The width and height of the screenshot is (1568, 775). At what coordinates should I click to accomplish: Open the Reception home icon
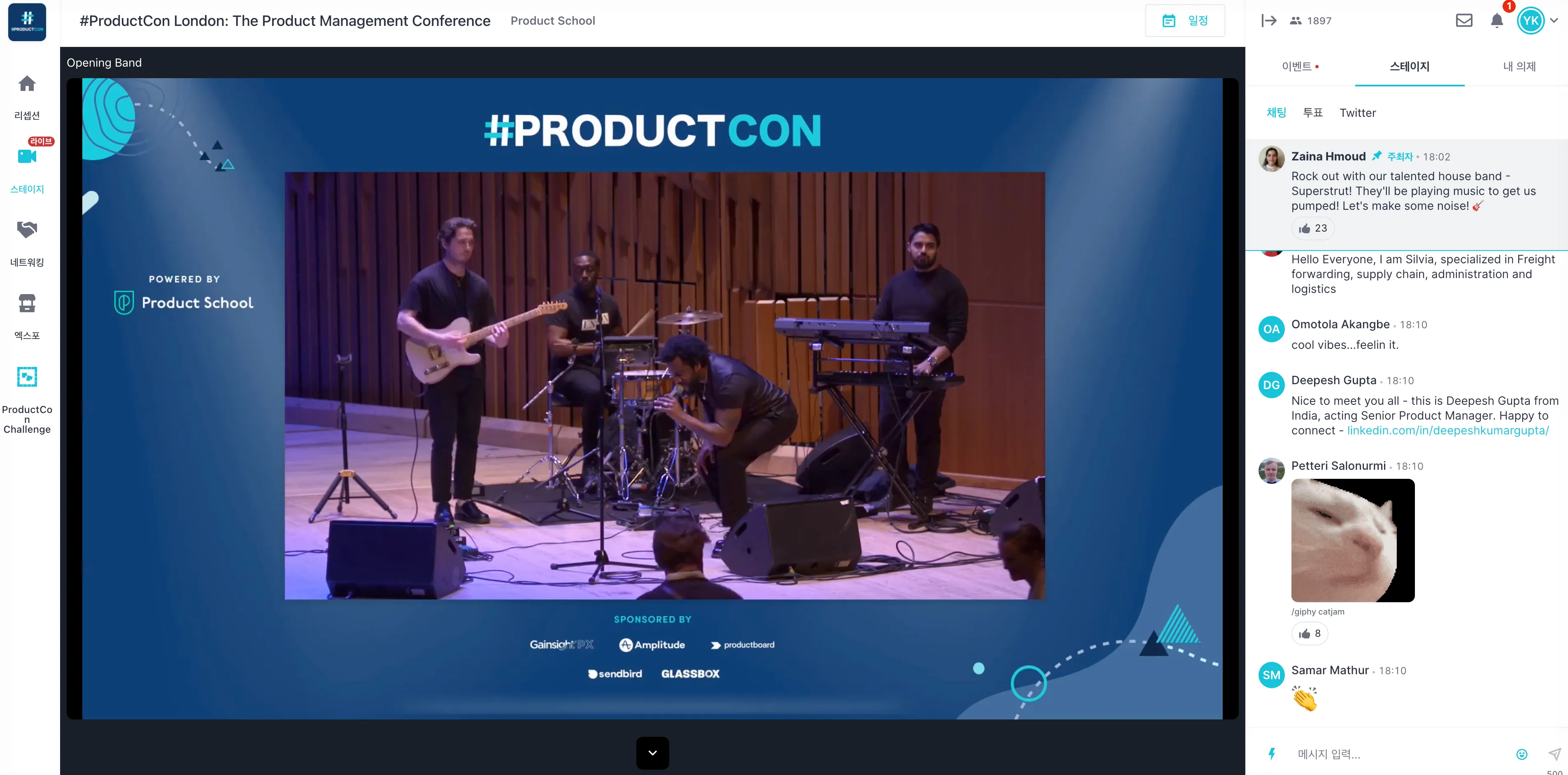pos(27,84)
